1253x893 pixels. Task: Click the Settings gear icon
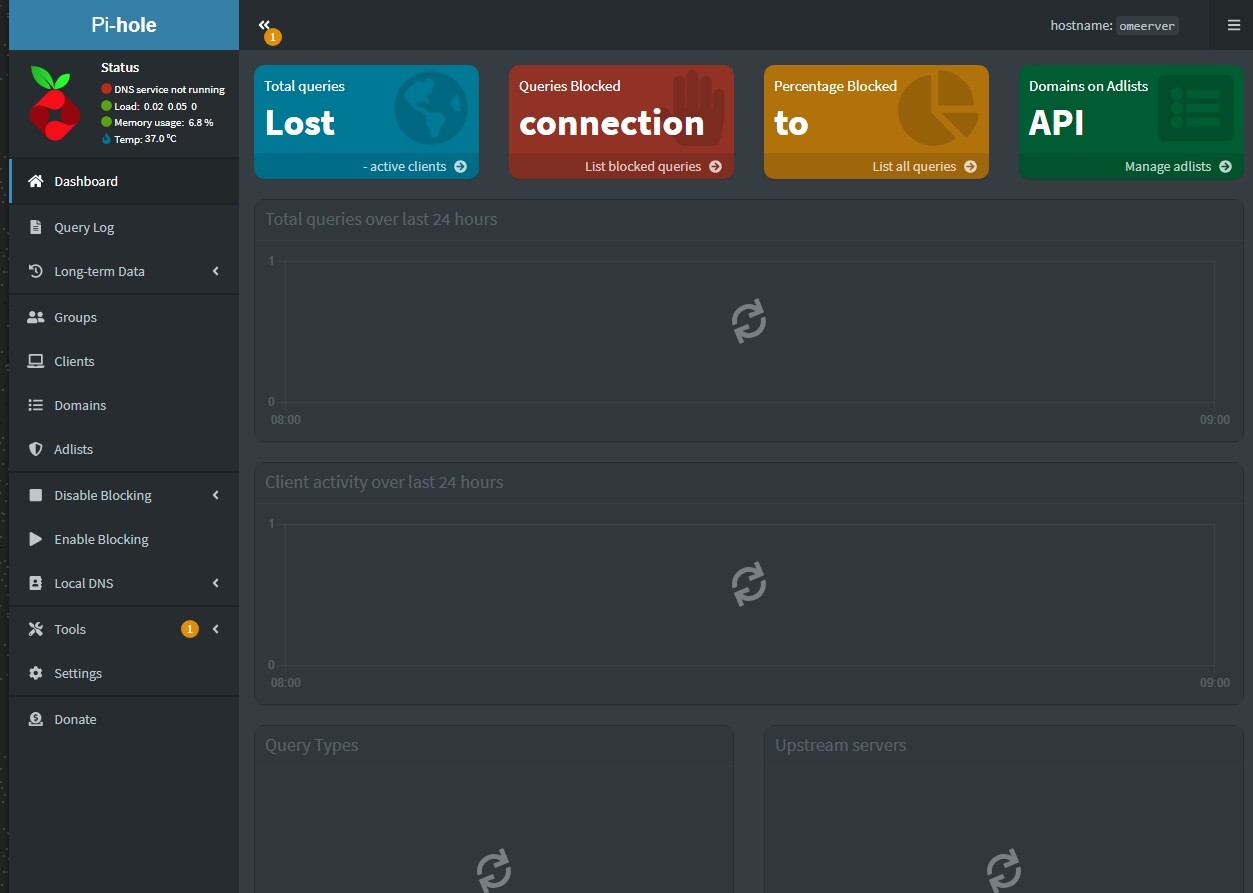(36, 673)
